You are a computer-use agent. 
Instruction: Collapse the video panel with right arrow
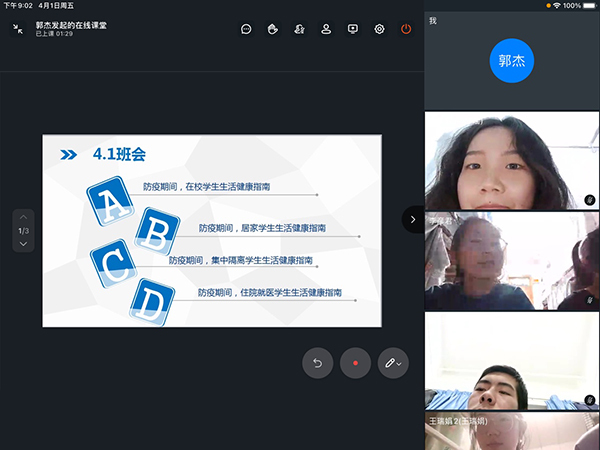coord(413,219)
